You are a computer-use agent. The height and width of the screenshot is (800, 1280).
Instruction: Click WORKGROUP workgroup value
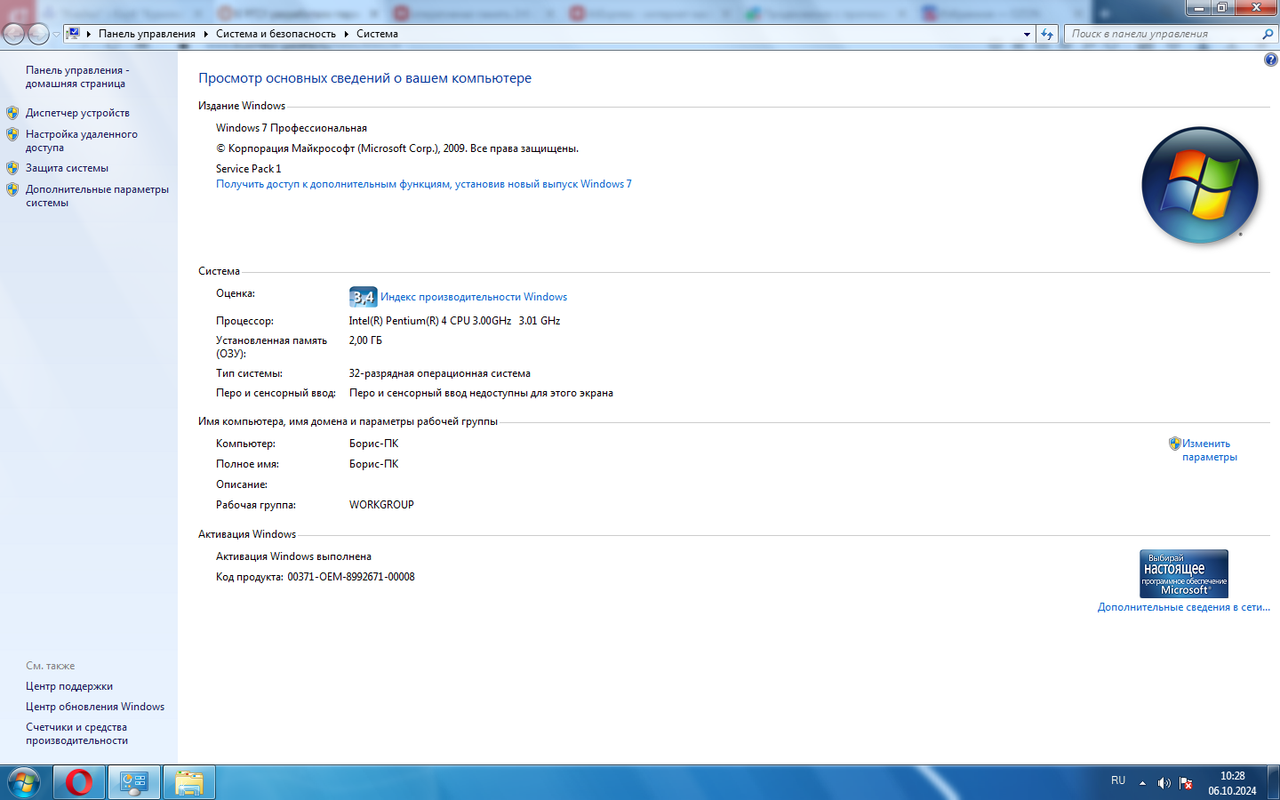coord(381,505)
